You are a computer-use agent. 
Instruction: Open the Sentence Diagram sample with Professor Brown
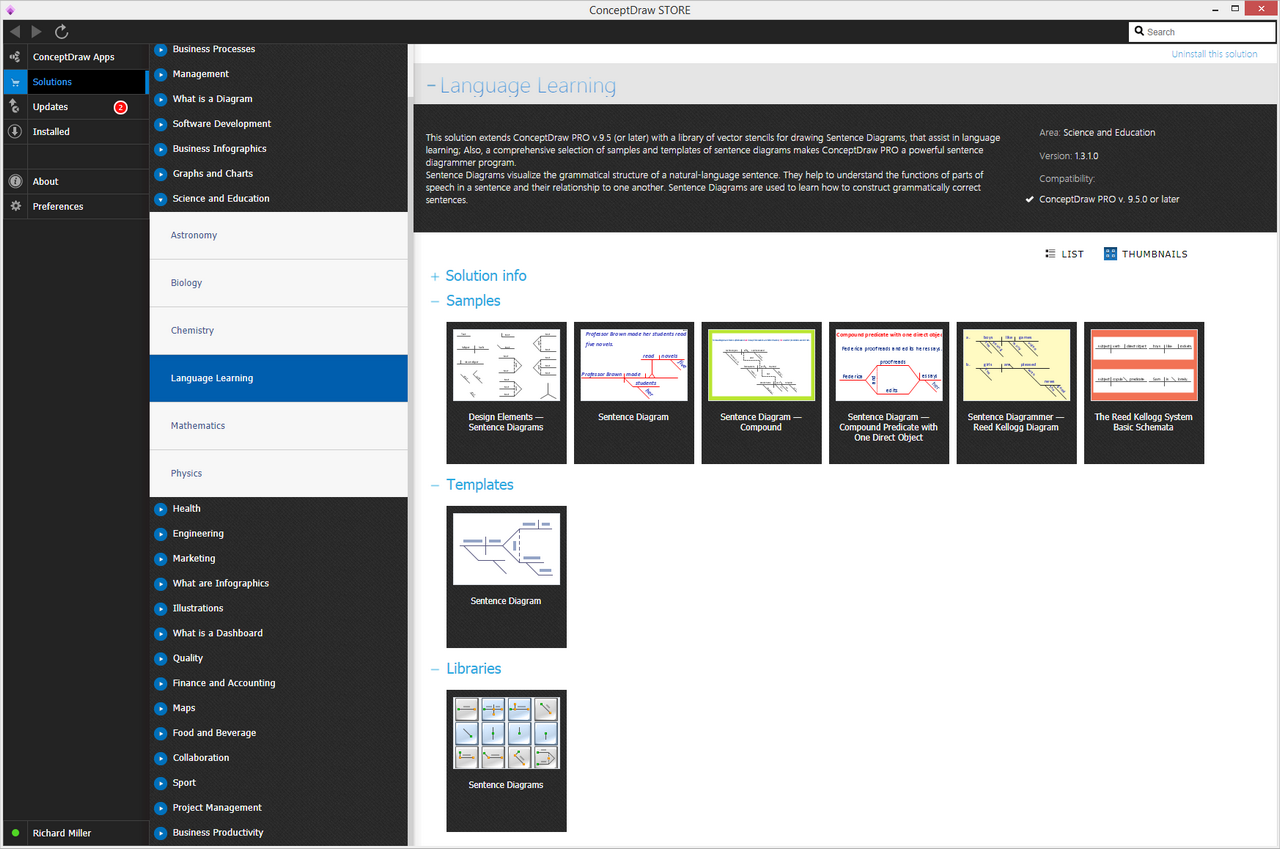tap(634, 393)
